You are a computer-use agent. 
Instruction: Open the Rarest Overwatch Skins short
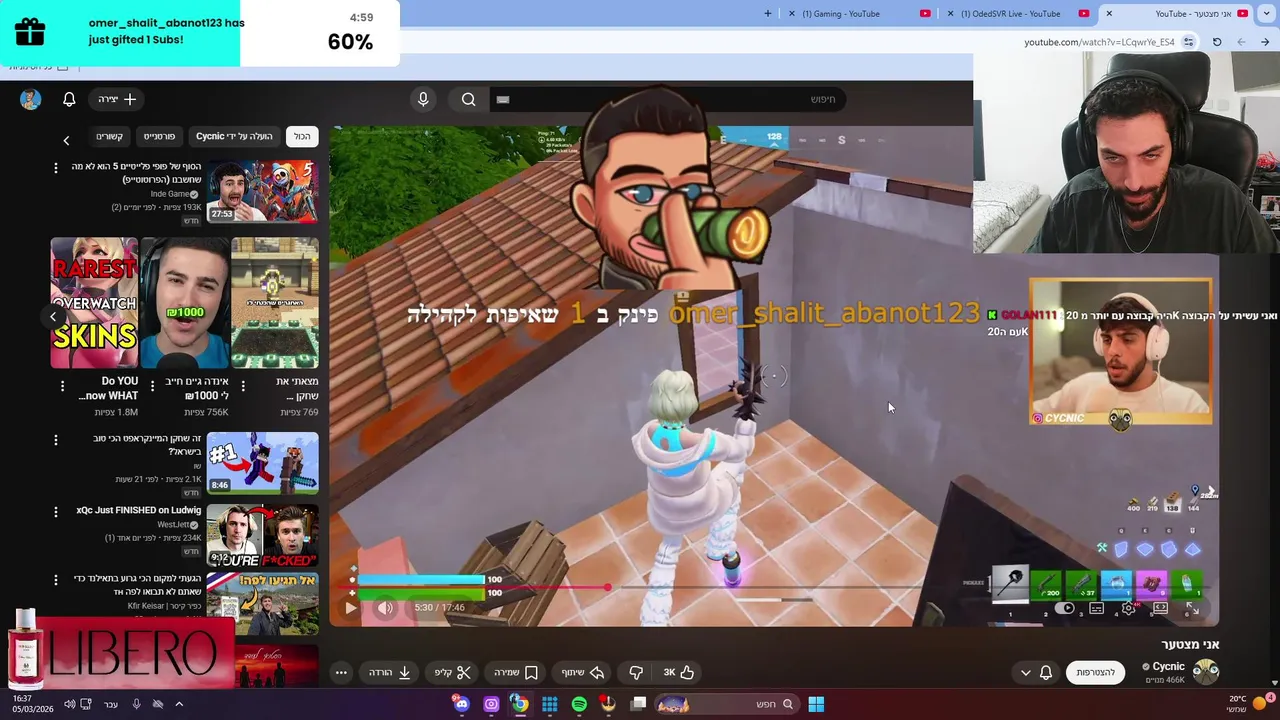point(94,303)
